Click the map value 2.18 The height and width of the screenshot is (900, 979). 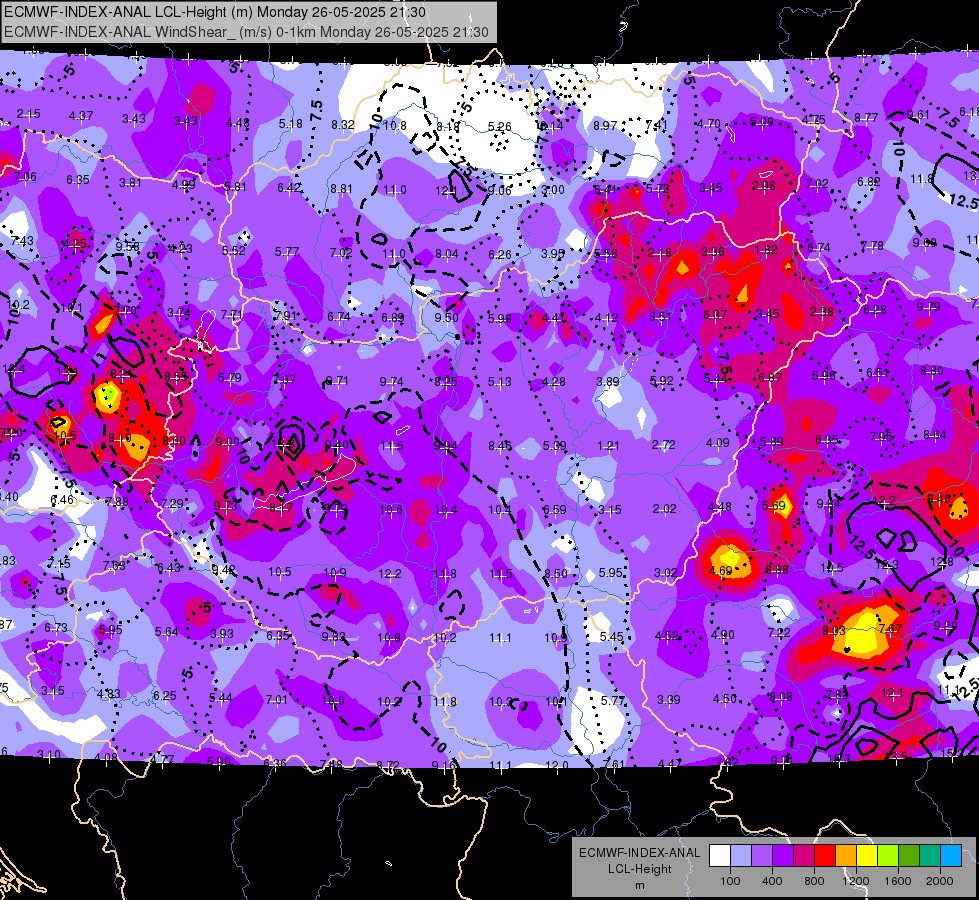click(660, 253)
